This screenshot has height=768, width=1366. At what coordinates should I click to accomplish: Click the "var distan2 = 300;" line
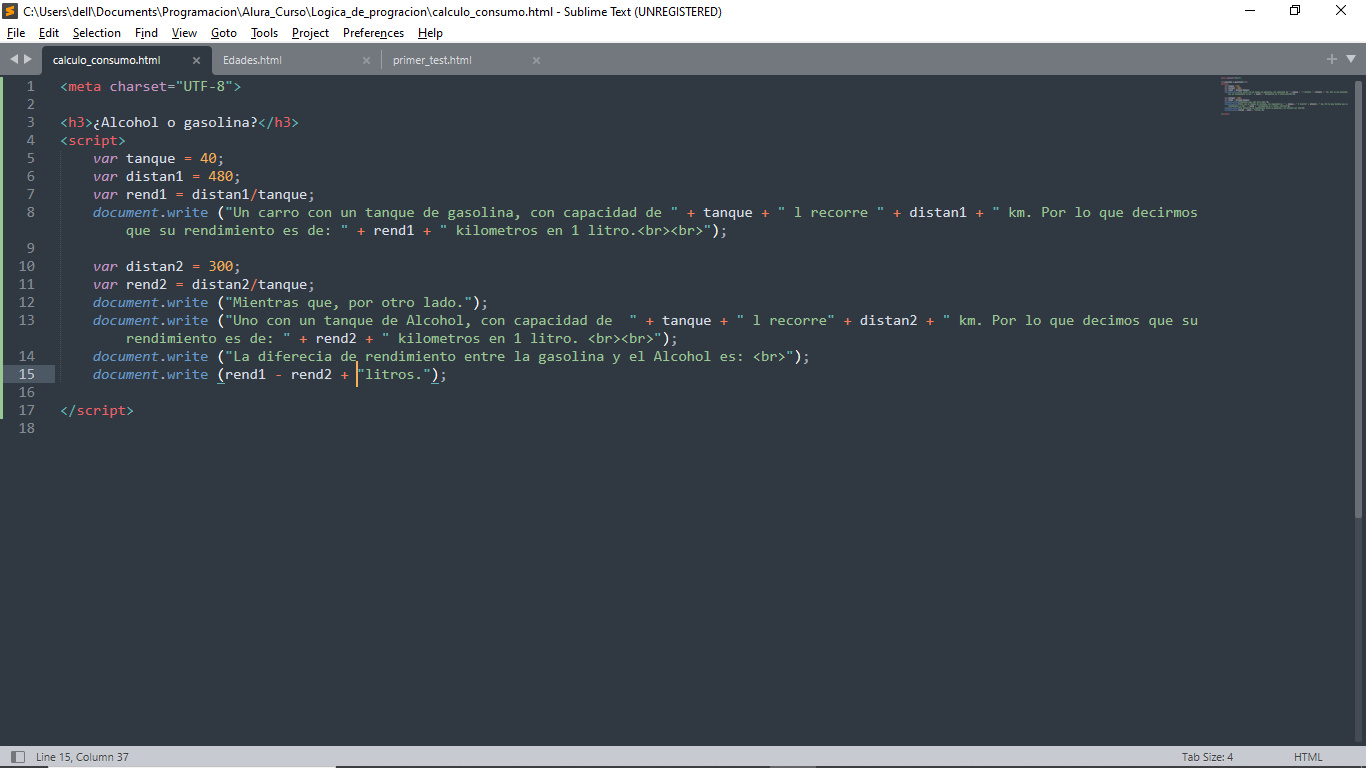coord(167,266)
